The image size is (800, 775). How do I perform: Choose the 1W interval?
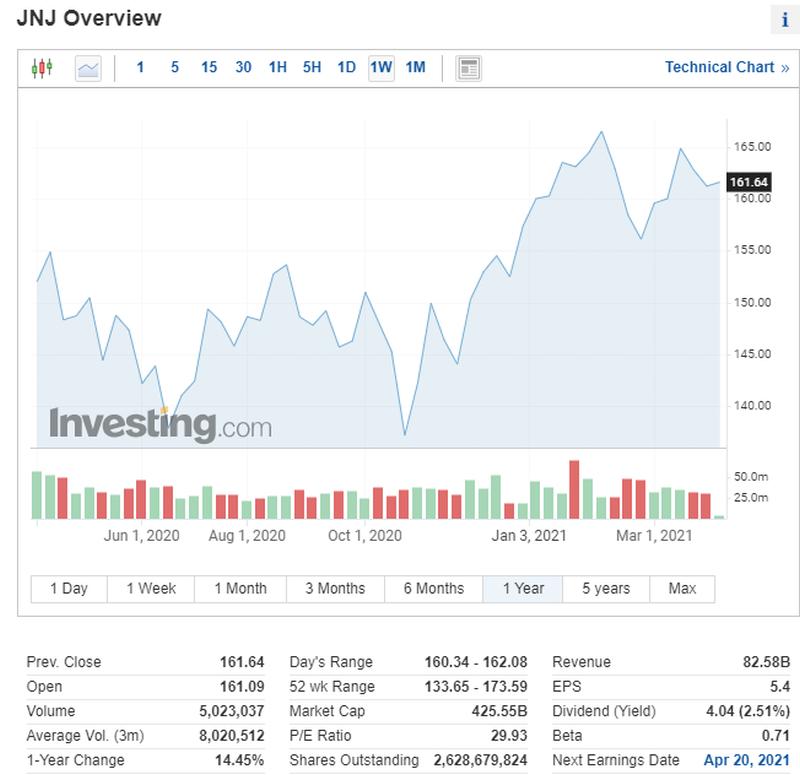[x=381, y=68]
